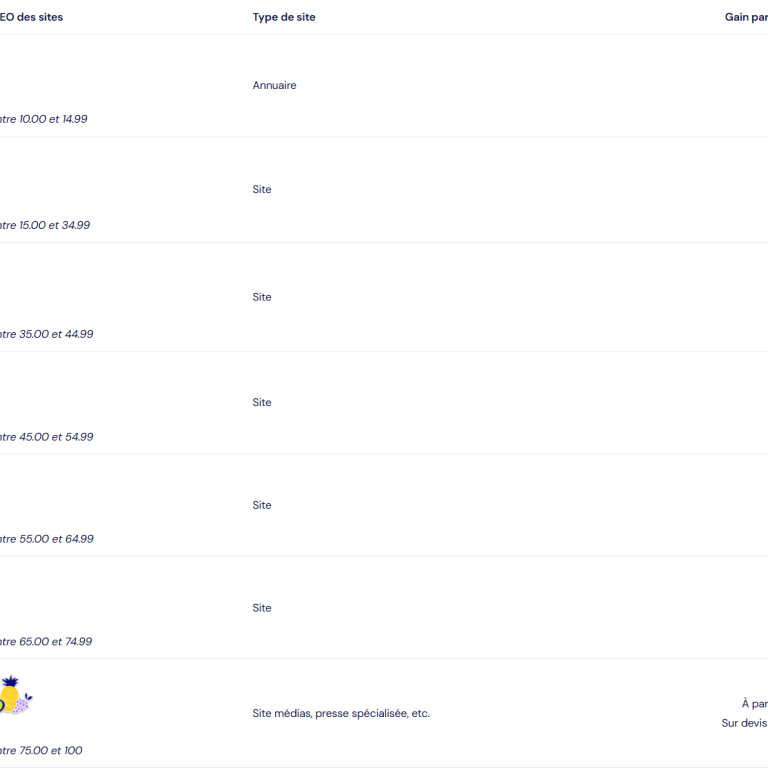768x768 pixels.
Task: Select "Site" in the 65.00–74.99 row
Action: point(262,608)
